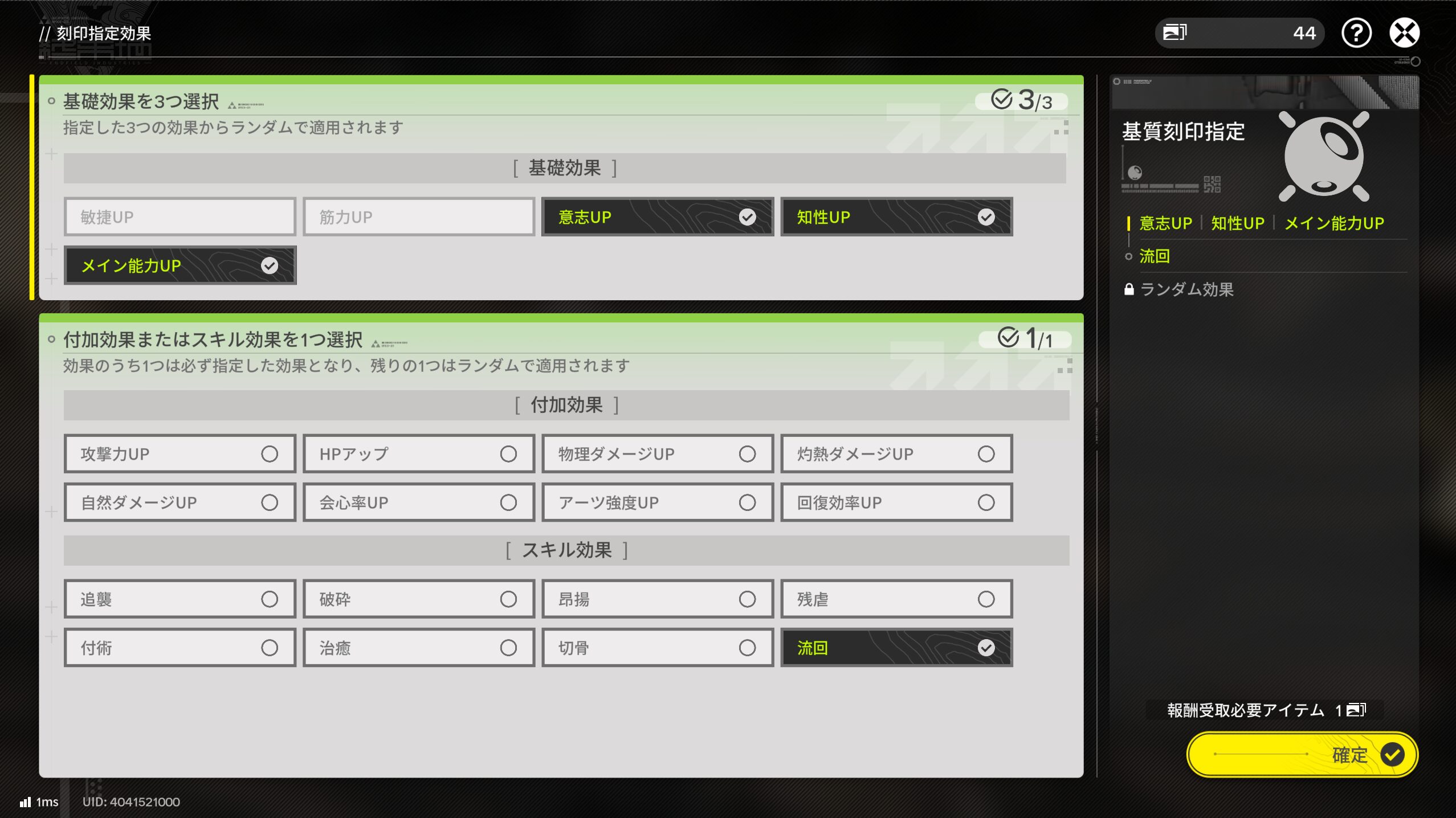1456x818 pixels.
Task: Click the lock icon beside ランダム効果
Action: 1128,289
